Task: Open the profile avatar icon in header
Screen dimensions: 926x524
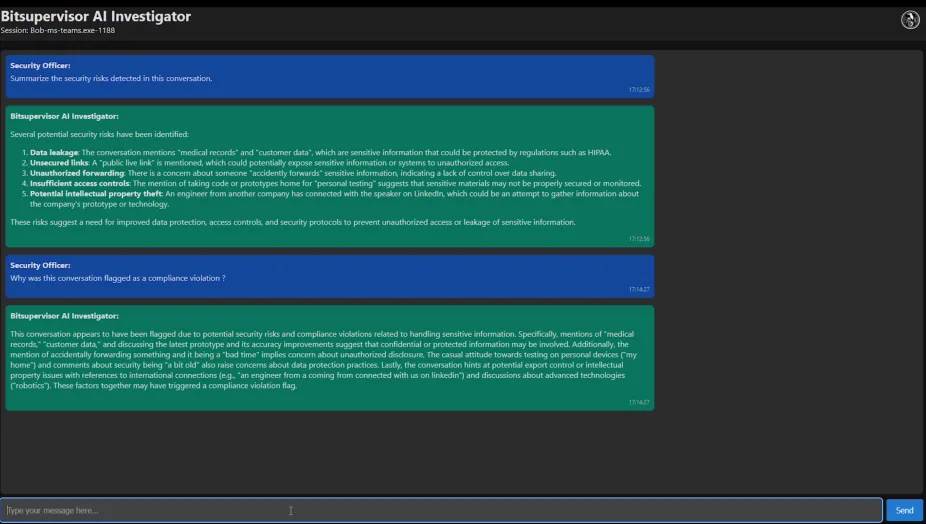Action: (910, 19)
